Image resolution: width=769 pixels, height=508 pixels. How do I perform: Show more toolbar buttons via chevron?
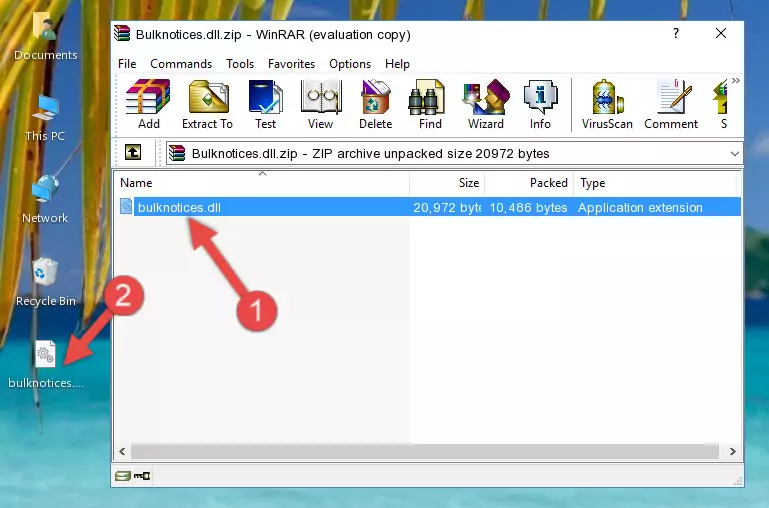735,81
